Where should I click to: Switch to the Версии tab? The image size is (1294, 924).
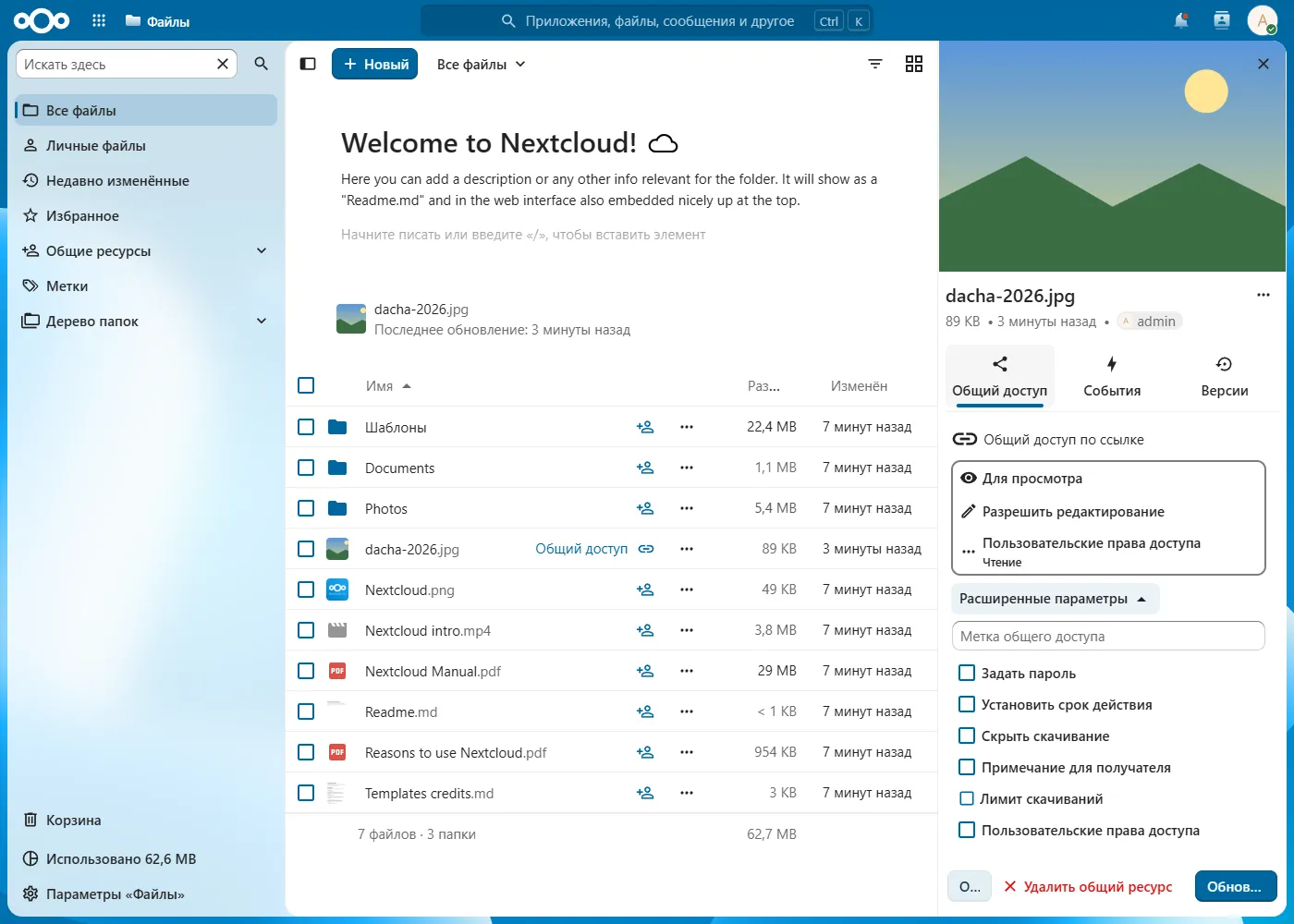1224,377
